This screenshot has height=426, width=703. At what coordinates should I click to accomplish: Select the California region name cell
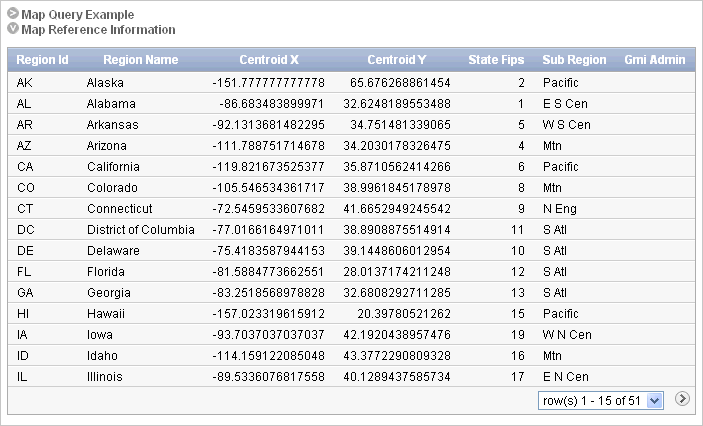coord(113,167)
